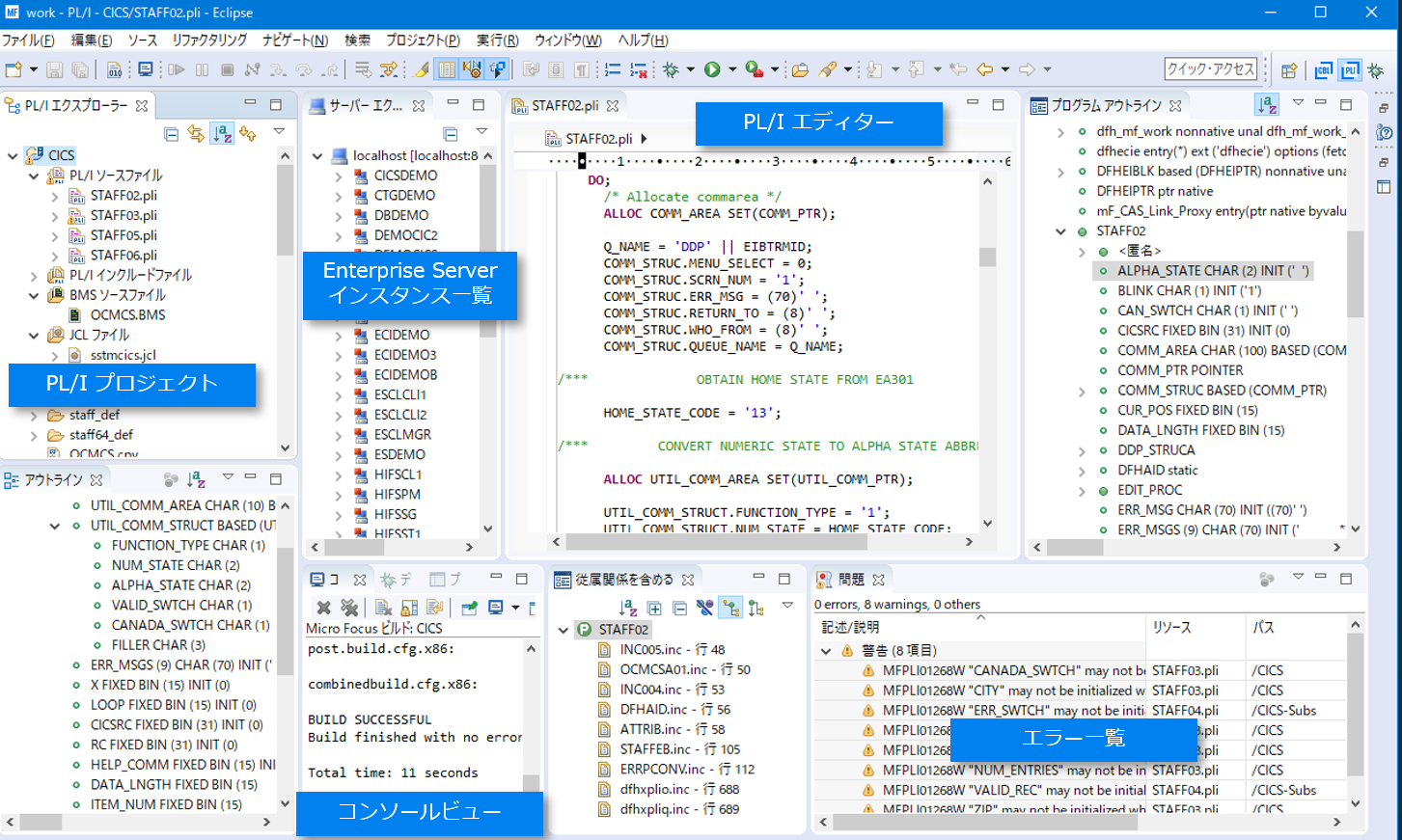Toggle Link with Editor in PL/I Explorer
Viewport: 1402px width, 840px height.
(x=196, y=134)
